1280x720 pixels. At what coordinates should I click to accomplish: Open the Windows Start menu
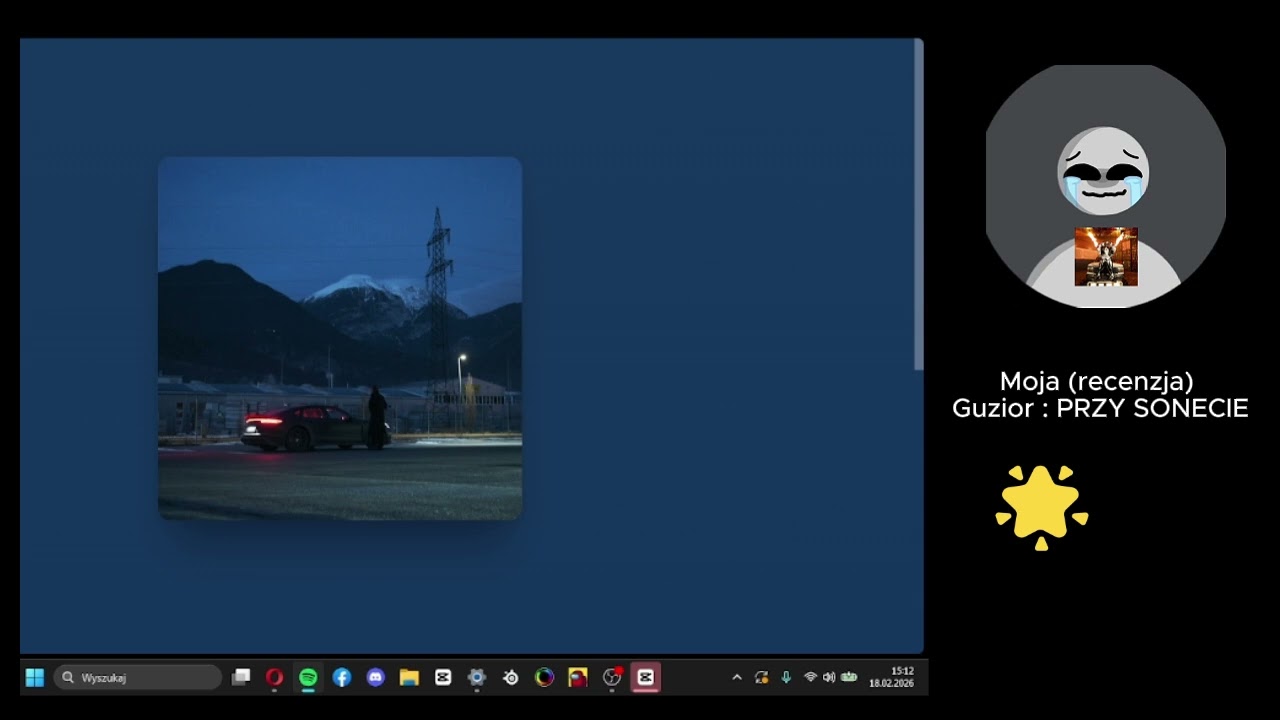coord(34,678)
